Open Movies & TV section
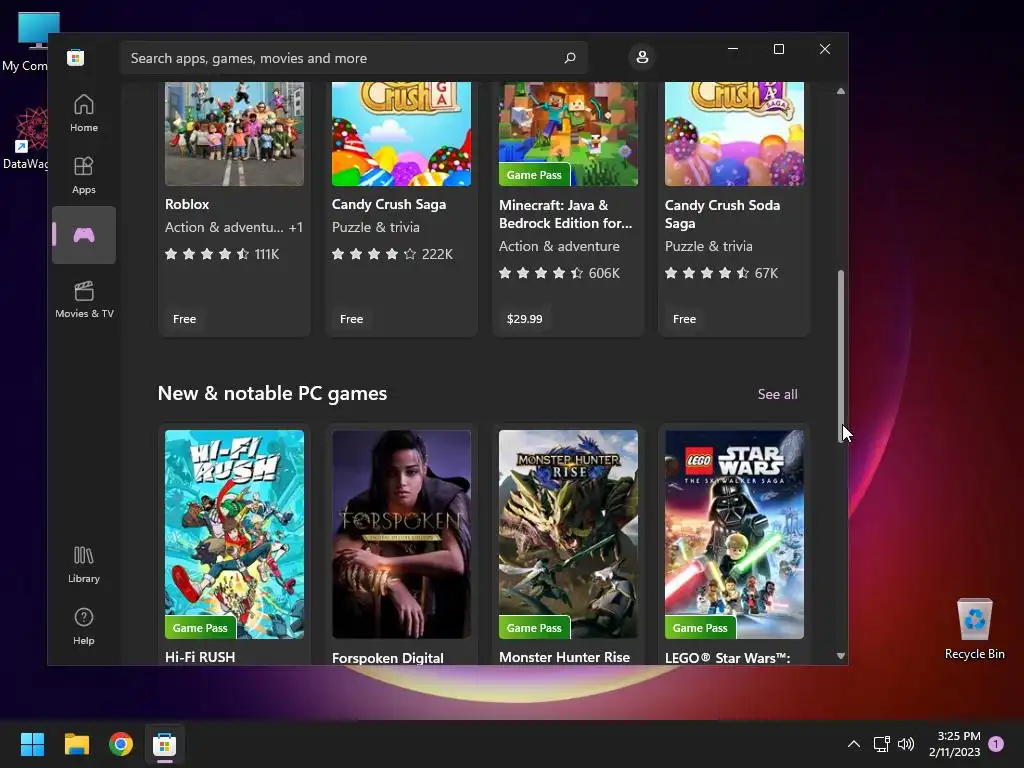 (x=84, y=299)
